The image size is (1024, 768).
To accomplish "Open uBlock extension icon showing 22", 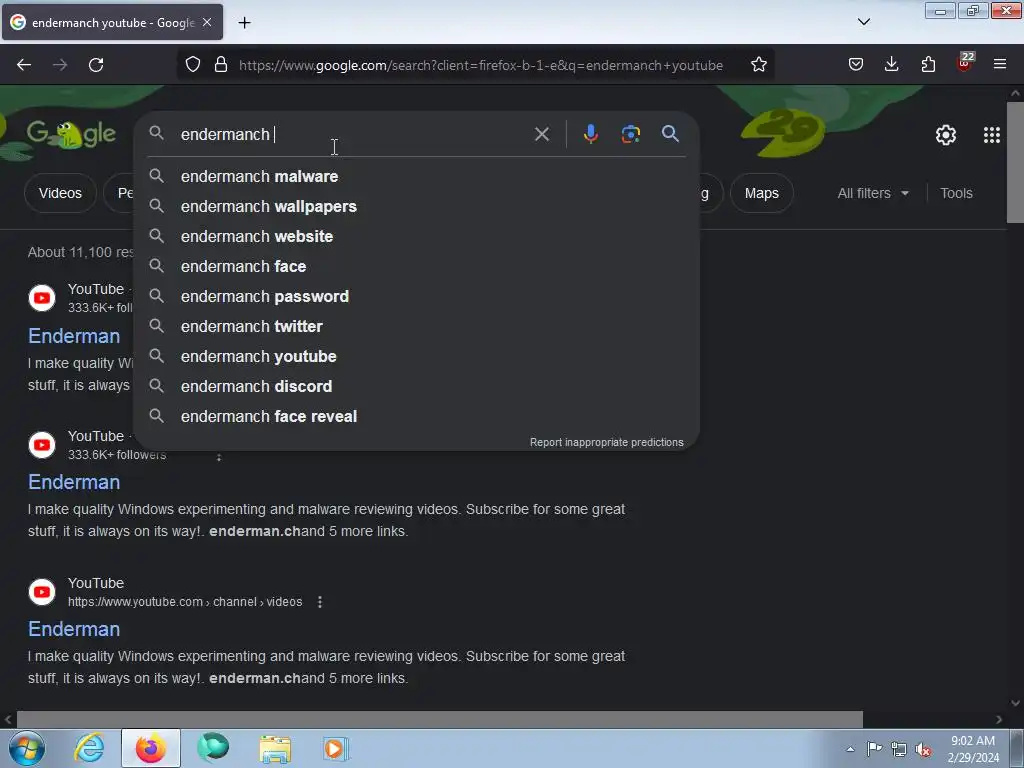I will coord(965,63).
